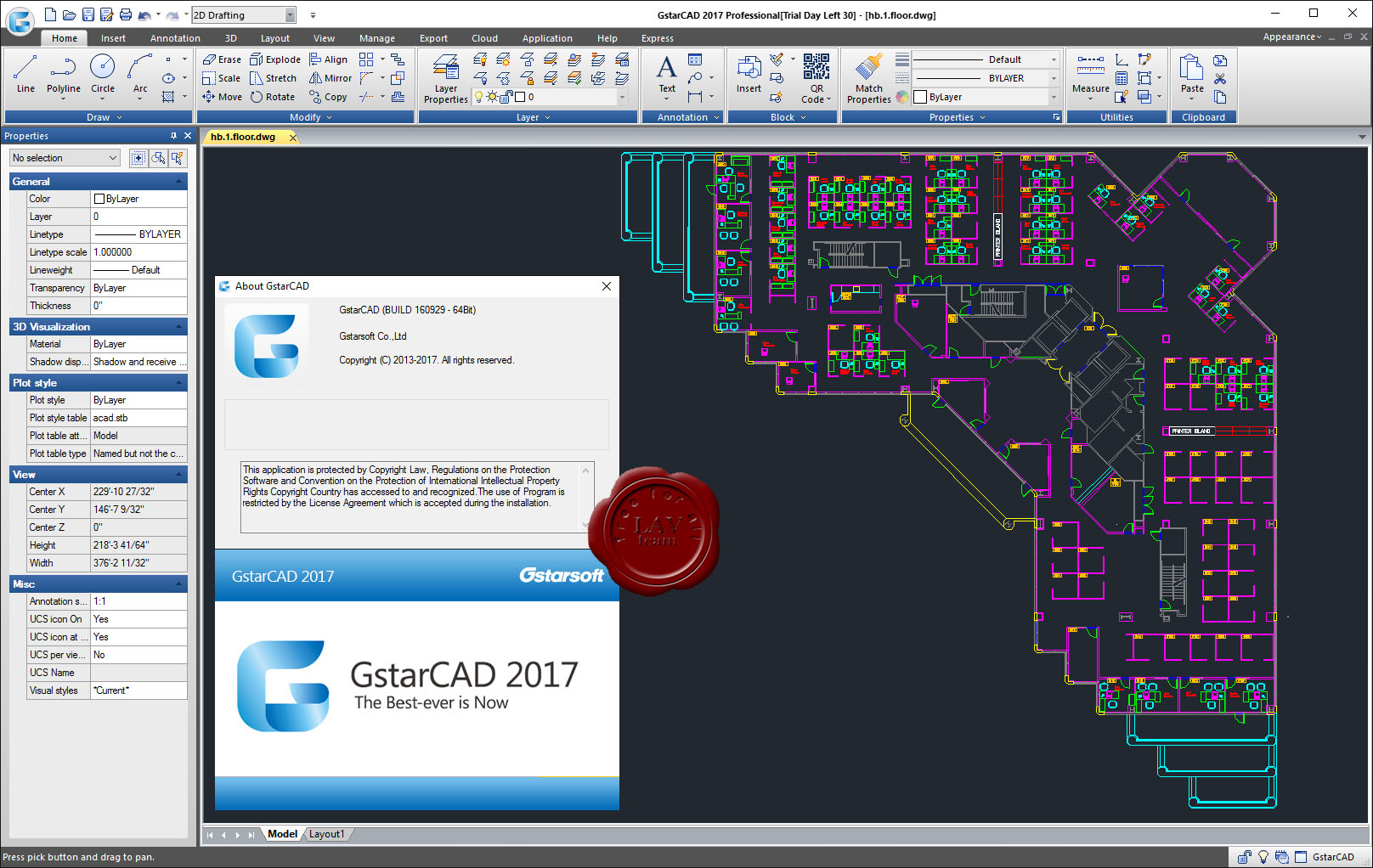This screenshot has height=868, width=1373.
Task: Click the Print icon in quick access
Action: (126, 14)
